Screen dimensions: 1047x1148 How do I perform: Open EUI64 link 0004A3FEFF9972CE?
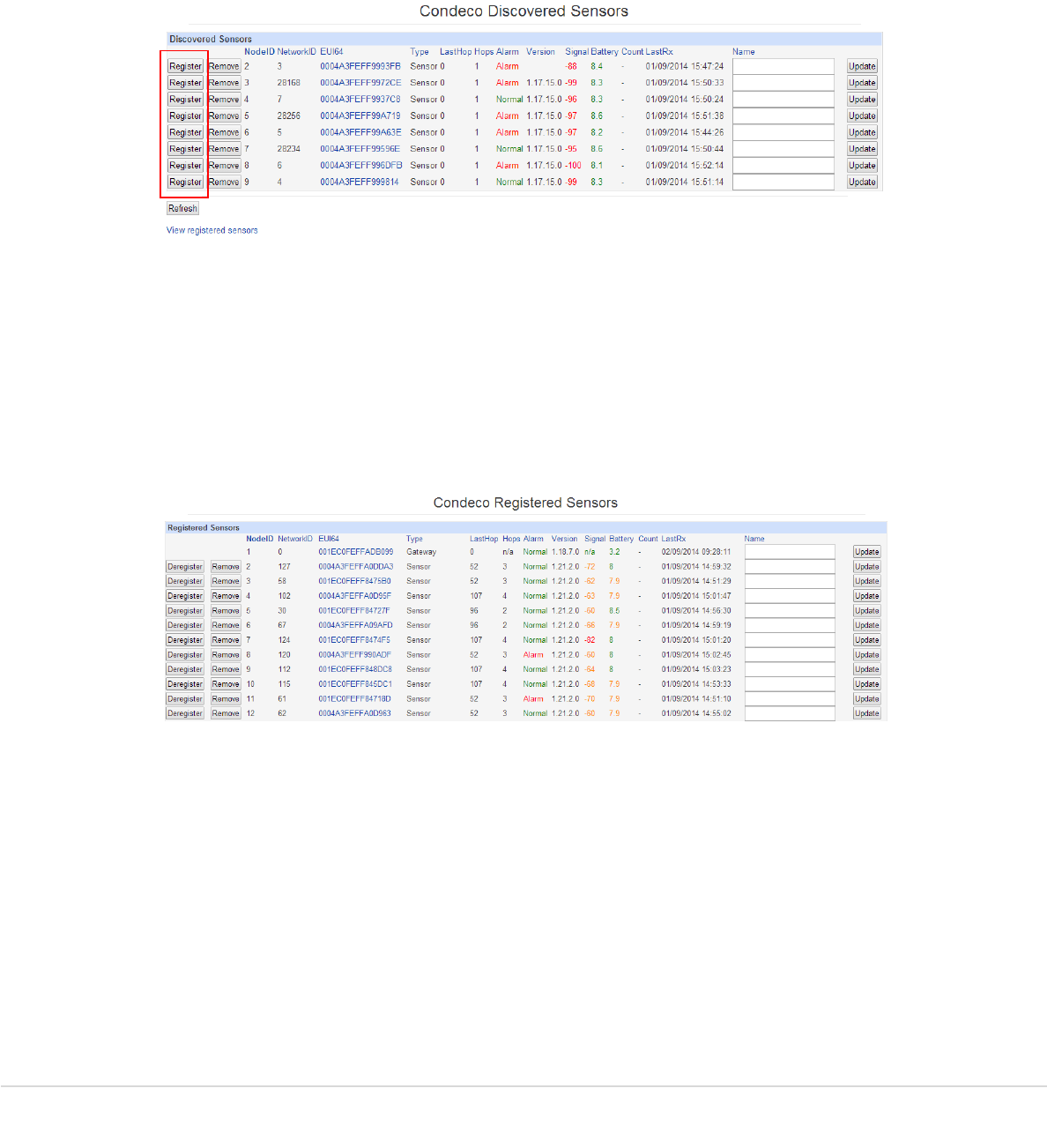360,83
